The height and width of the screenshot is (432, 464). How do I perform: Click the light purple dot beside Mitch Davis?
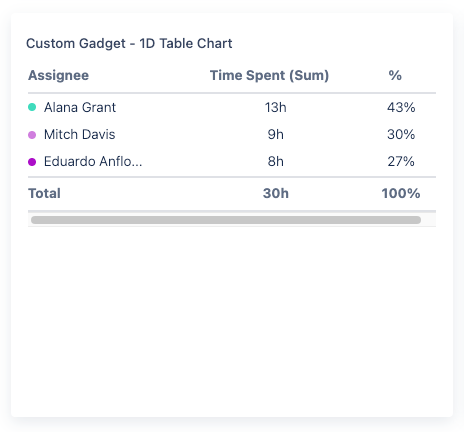(x=32, y=135)
